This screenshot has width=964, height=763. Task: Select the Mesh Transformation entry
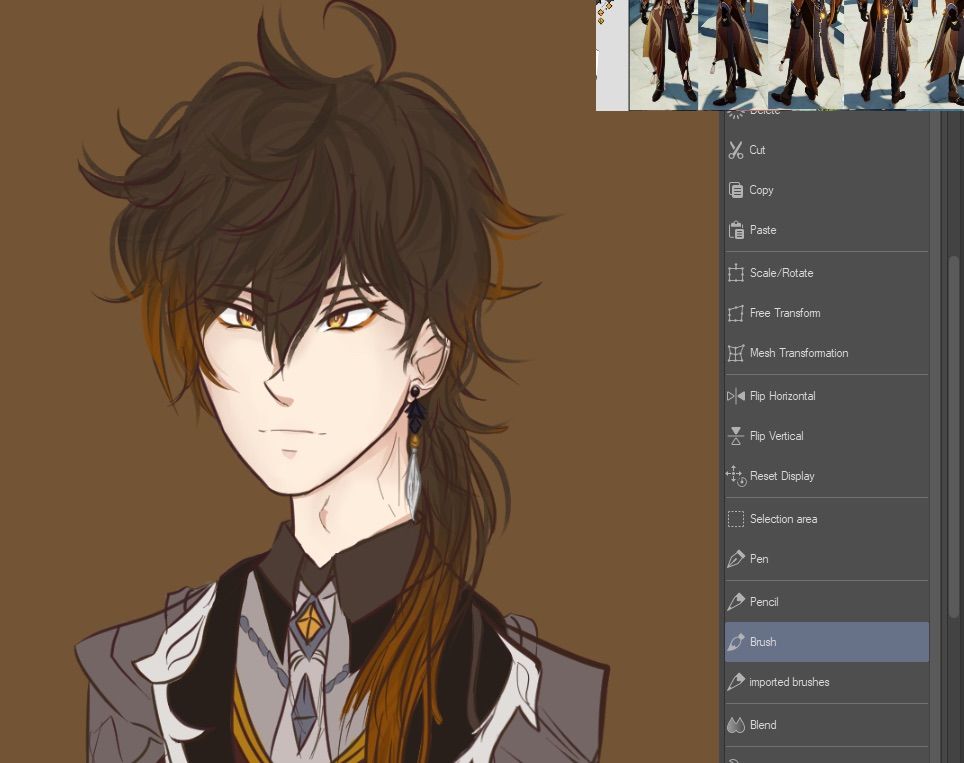click(827, 353)
